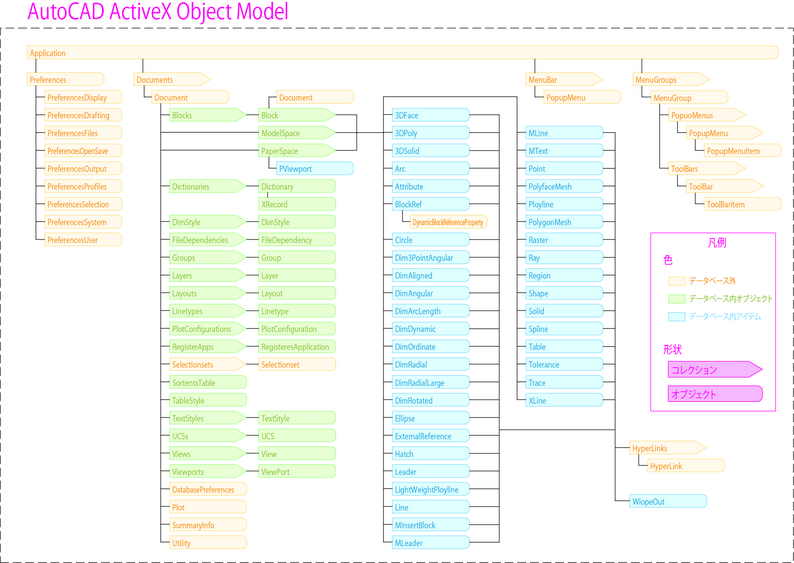Screen dimensions: 794x563
Task: Select the PreferencesSystem node
Action: pos(84,222)
